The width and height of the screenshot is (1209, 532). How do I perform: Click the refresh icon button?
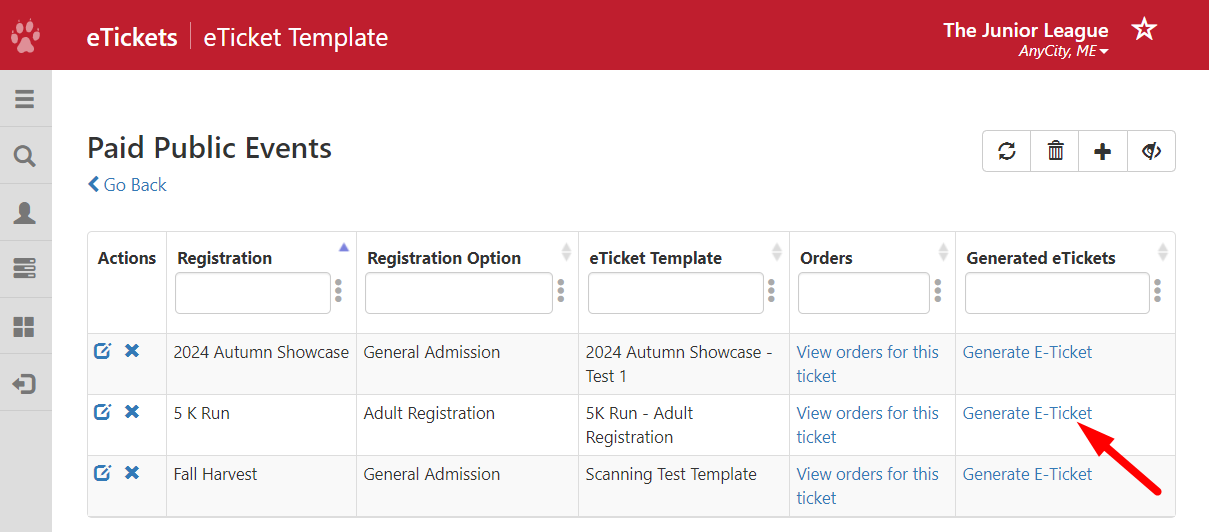coord(1007,151)
